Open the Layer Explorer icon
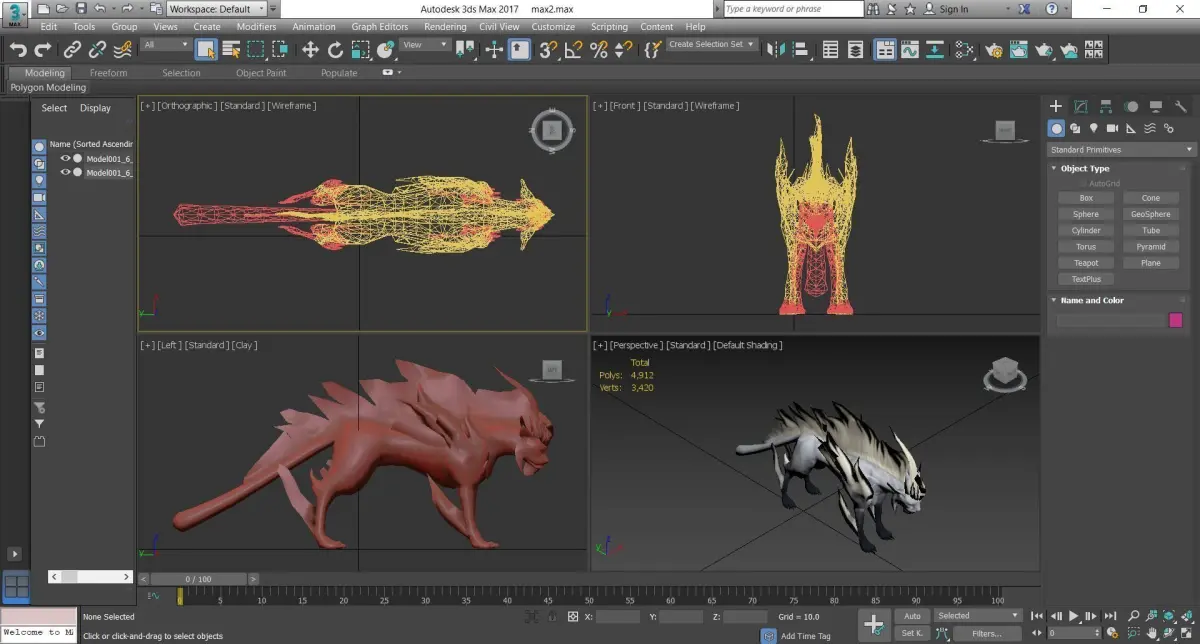Viewport: 1200px width, 644px height. click(x=856, y=49)
